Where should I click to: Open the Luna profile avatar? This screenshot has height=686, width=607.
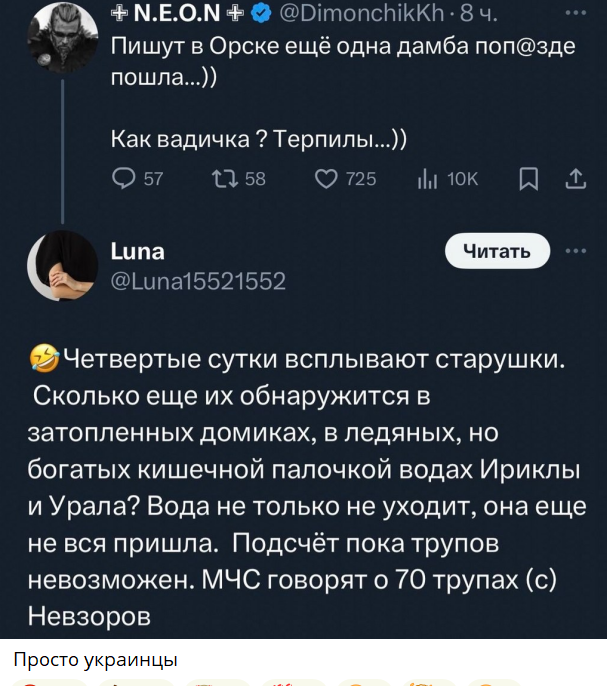(62, 265)
